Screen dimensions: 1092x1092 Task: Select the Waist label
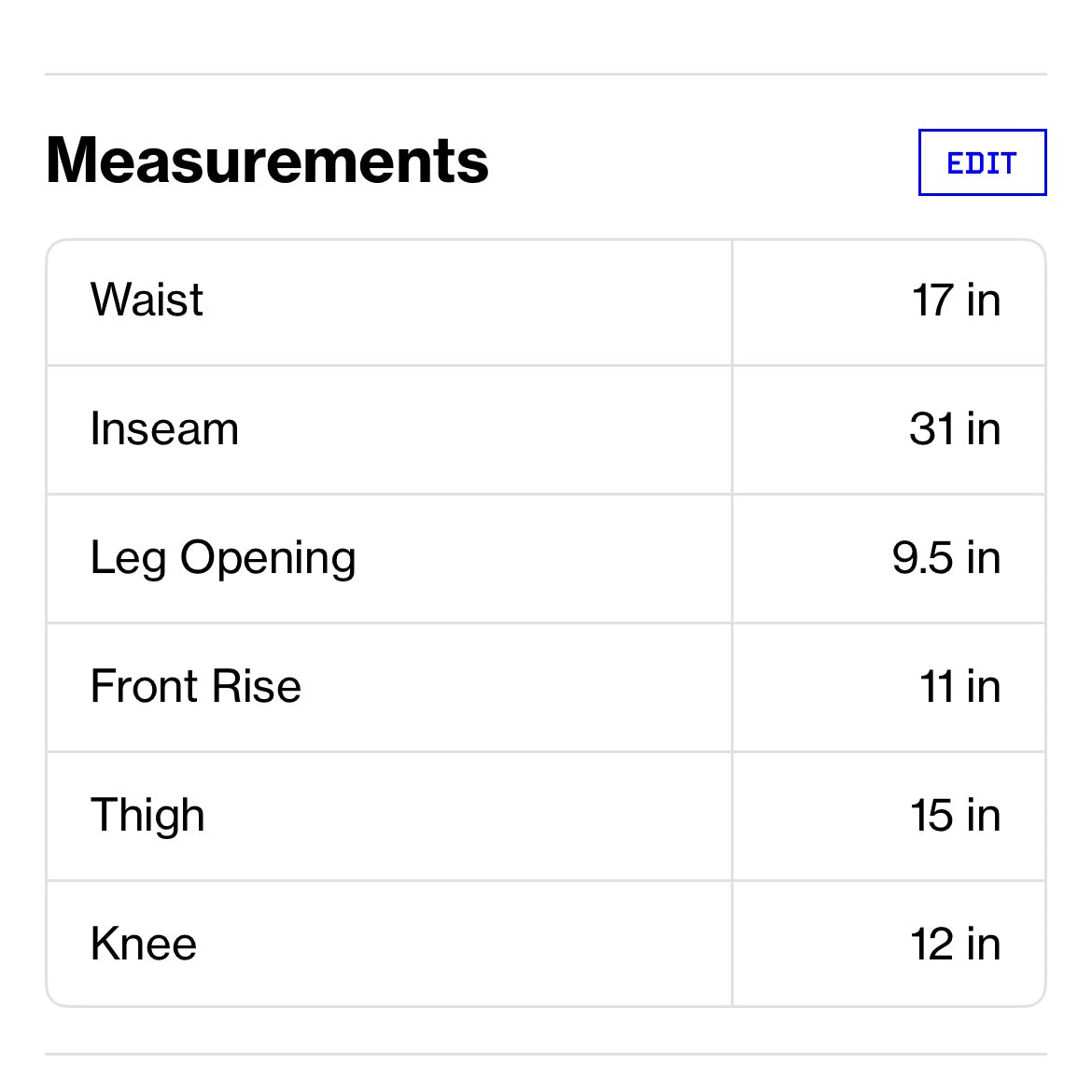(147, 301)
